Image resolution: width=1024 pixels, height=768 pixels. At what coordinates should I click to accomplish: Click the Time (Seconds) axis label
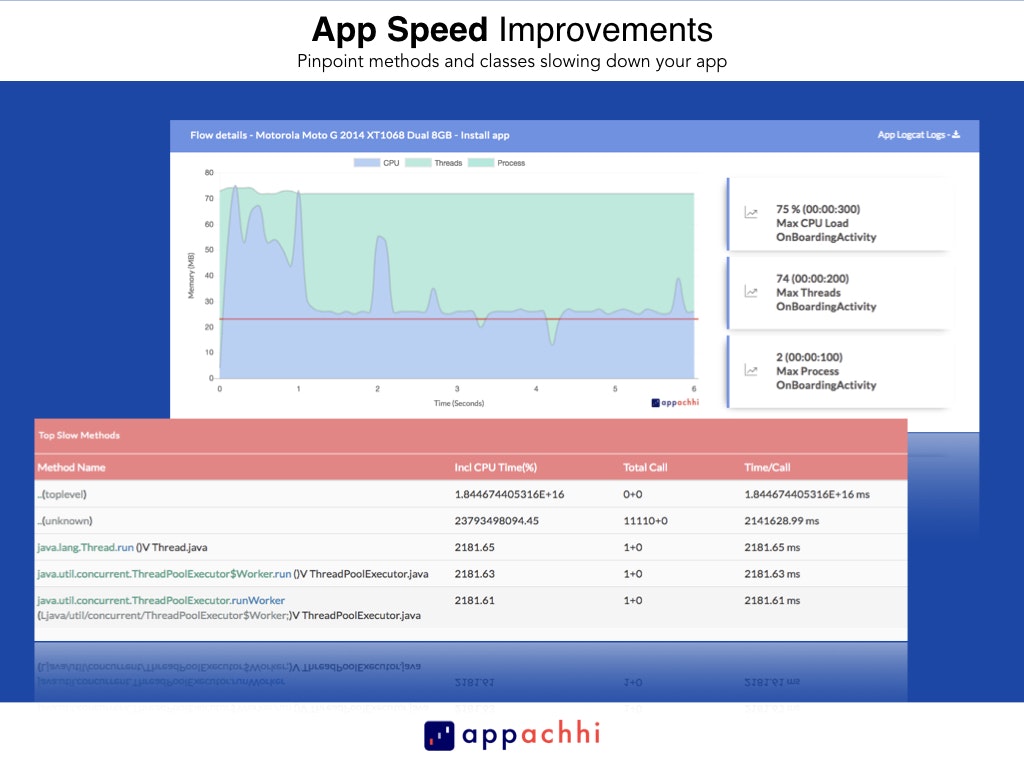pyautogui.click(x=459, y=404)
